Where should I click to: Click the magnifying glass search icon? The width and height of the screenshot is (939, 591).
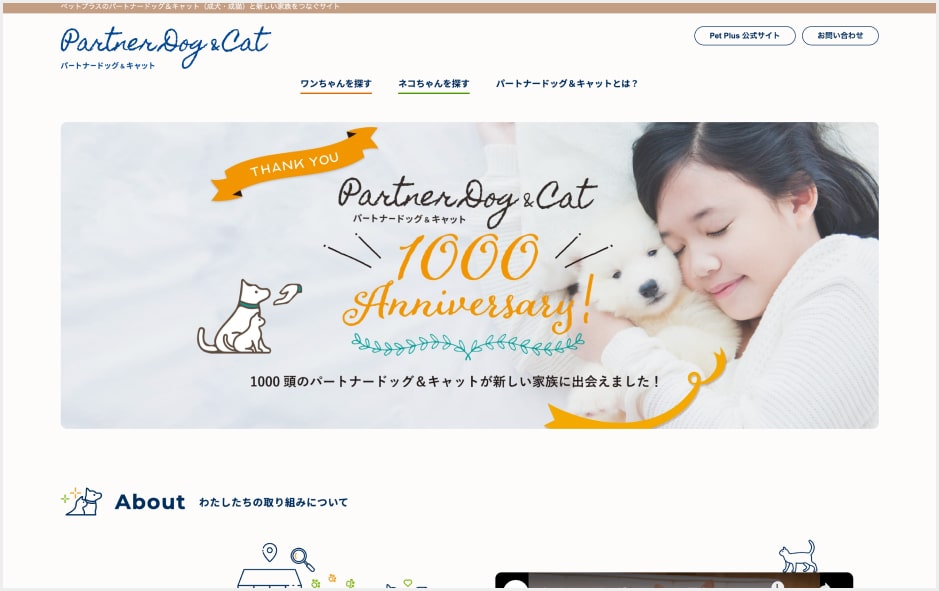tap(302, 559)
